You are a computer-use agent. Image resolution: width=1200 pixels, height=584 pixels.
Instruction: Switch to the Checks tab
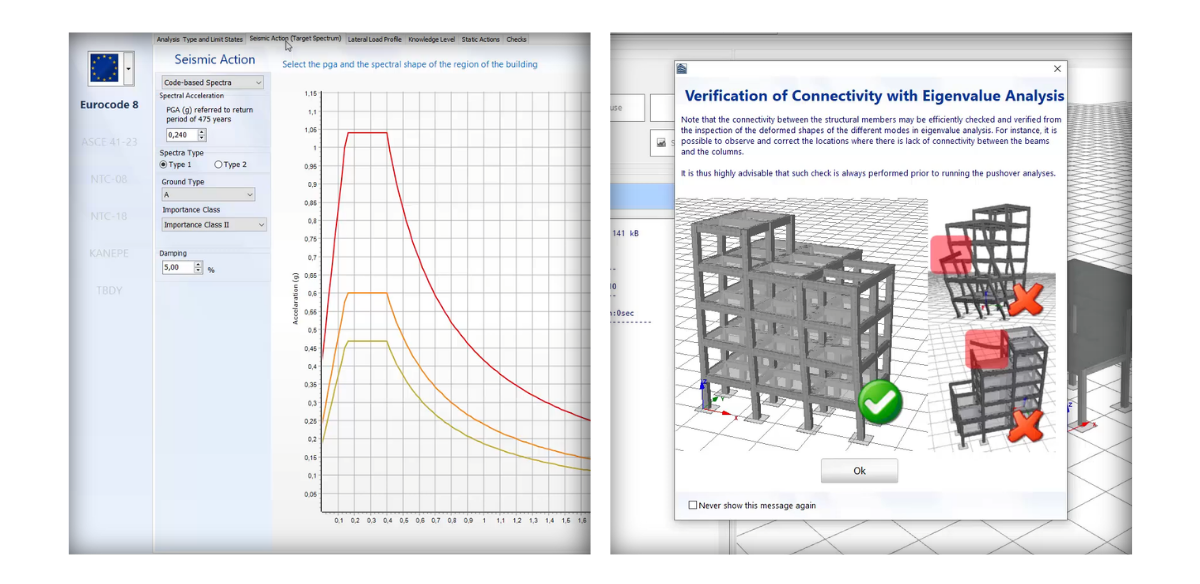pos(516,39)
